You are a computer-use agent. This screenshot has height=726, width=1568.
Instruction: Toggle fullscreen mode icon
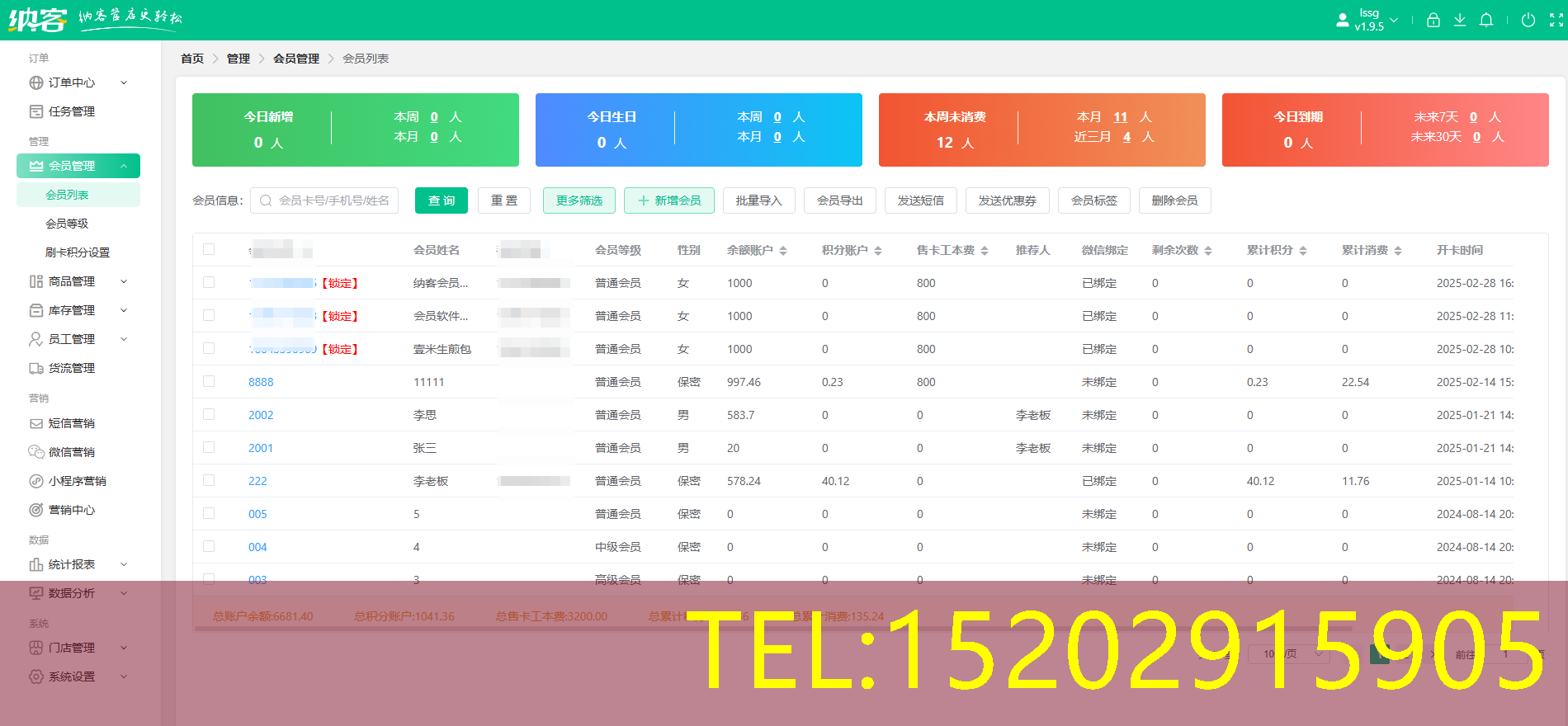click(1556, 21)
